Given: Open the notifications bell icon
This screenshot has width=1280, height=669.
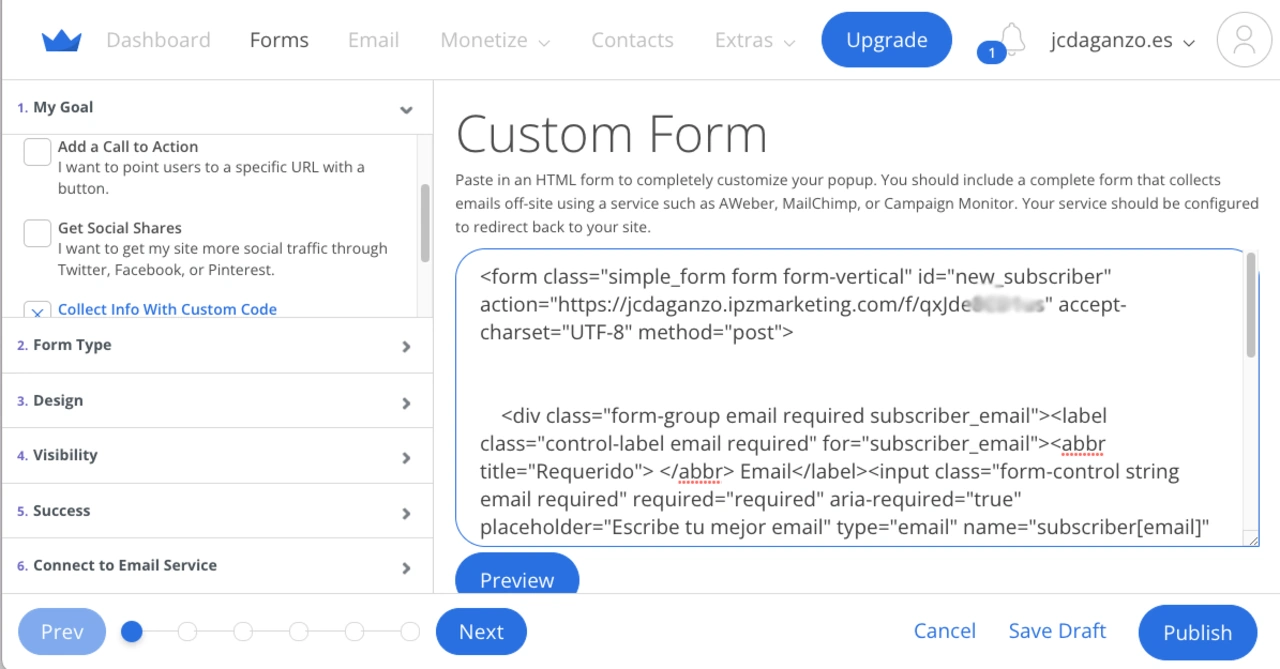Looking at the screenshot, I should [1013, 37].
